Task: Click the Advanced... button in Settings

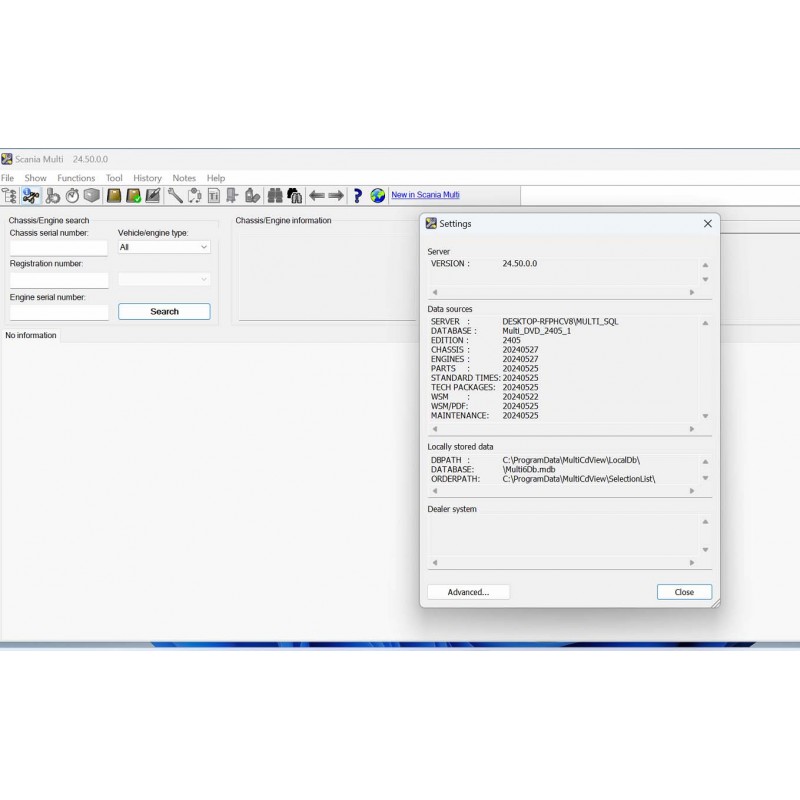Action: coord(468,592)
